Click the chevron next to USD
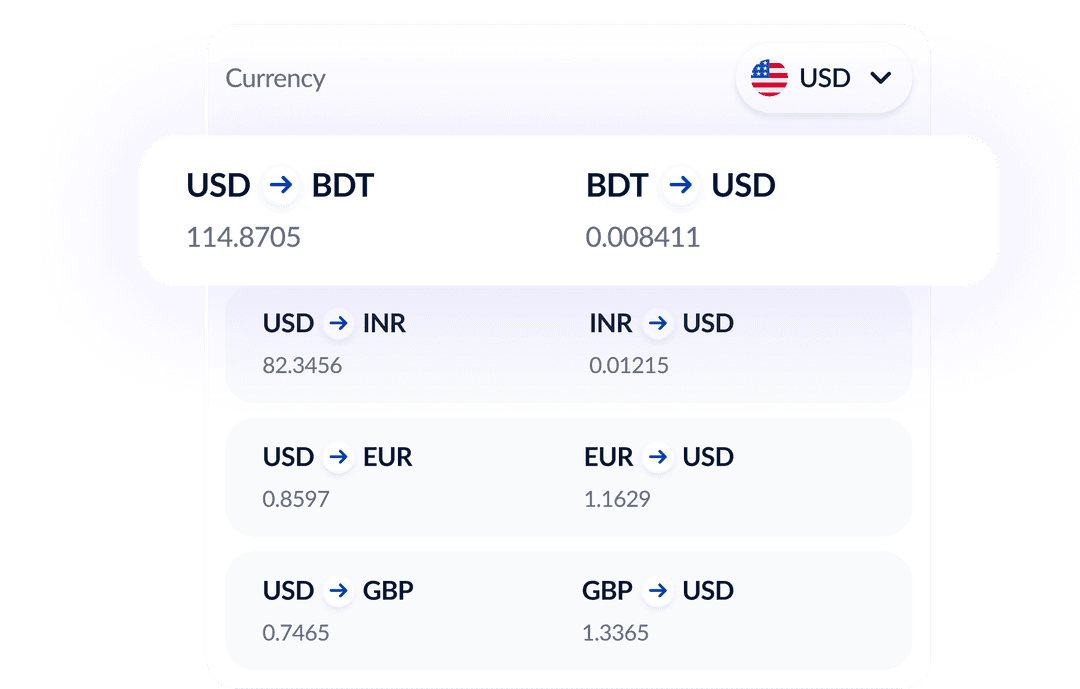 [881, 77]
